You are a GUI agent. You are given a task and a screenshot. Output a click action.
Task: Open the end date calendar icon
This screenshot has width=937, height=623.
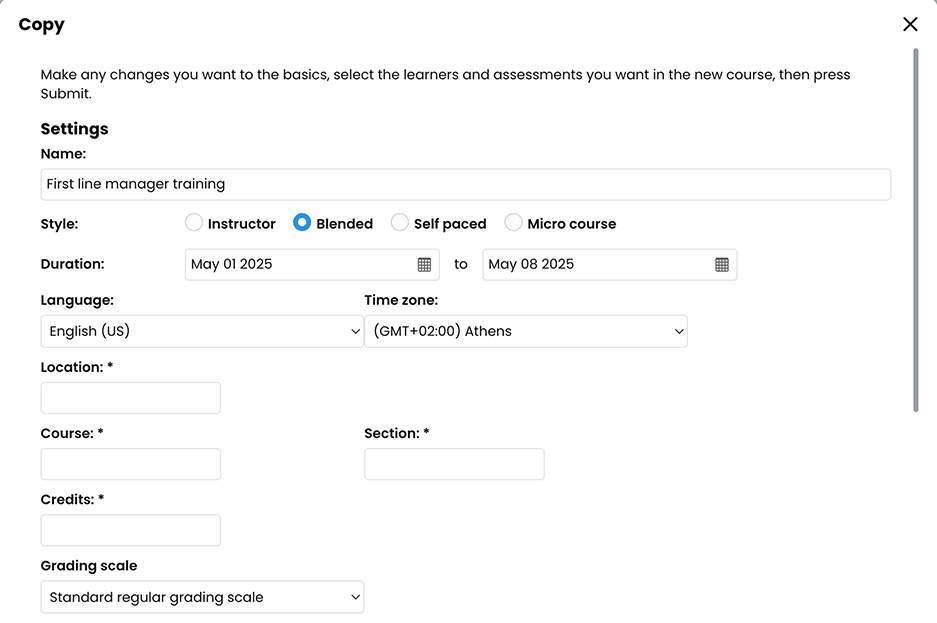pos(722,265)
